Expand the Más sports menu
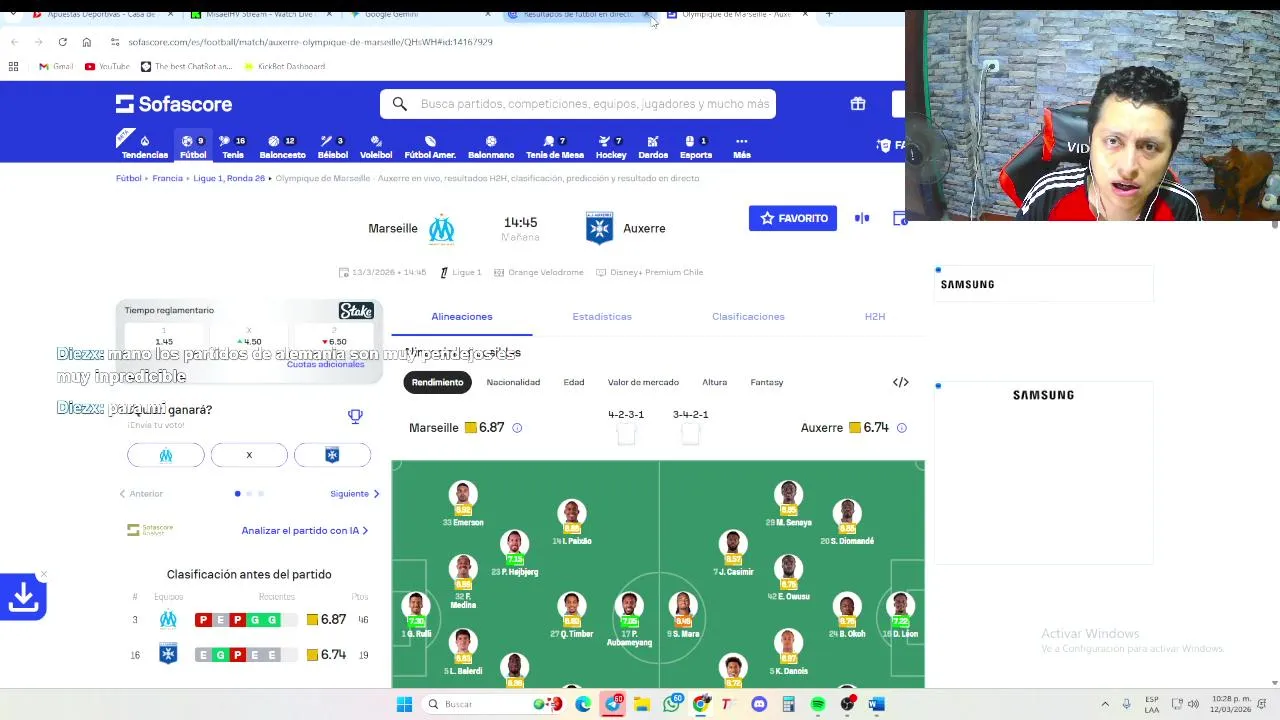This screenshot has height=720, width=1280. [x=741, y=147]
